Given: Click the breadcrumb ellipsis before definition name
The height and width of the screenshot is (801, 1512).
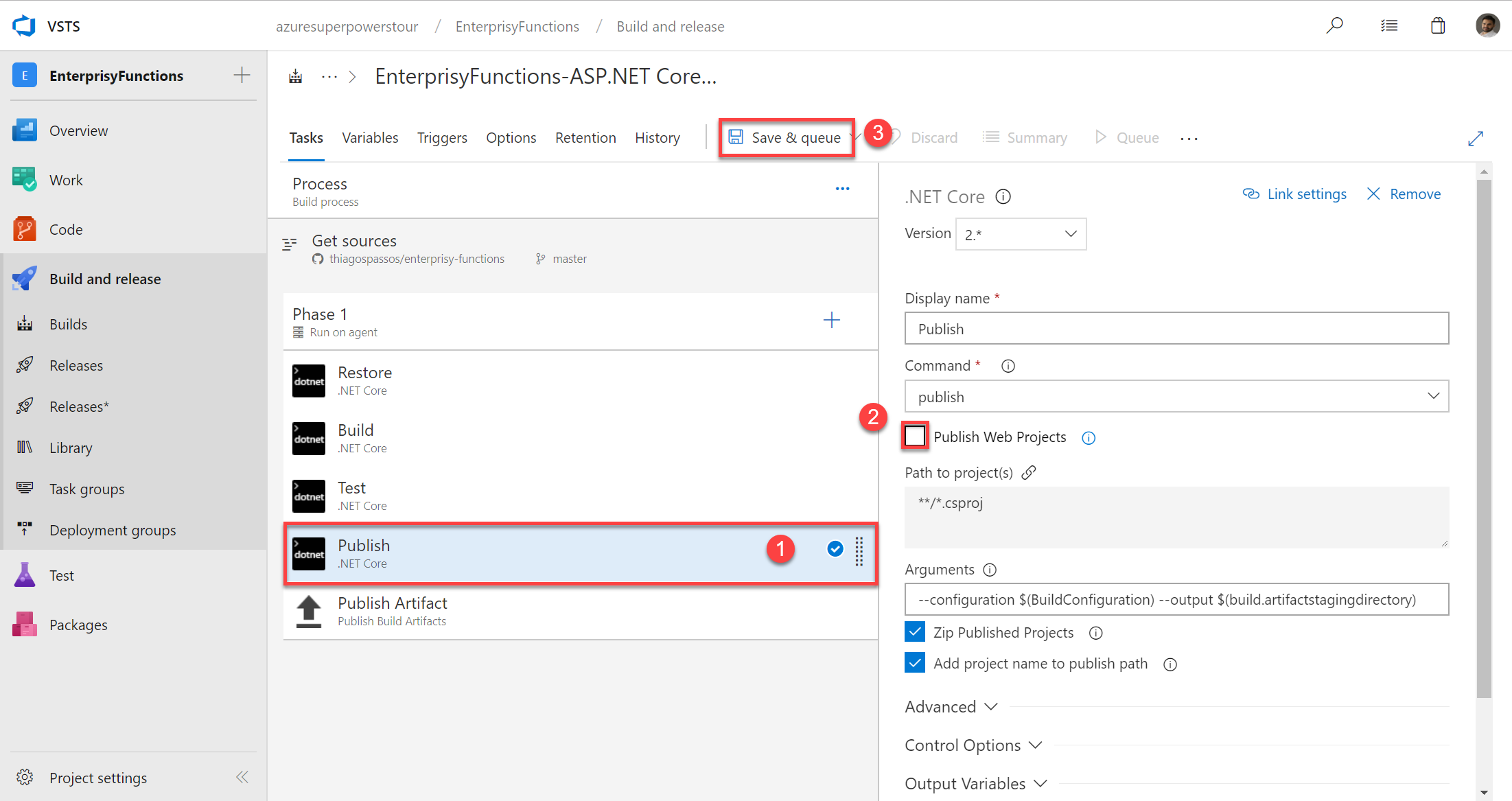Looking at the screenshot, I should click(329, 76).
